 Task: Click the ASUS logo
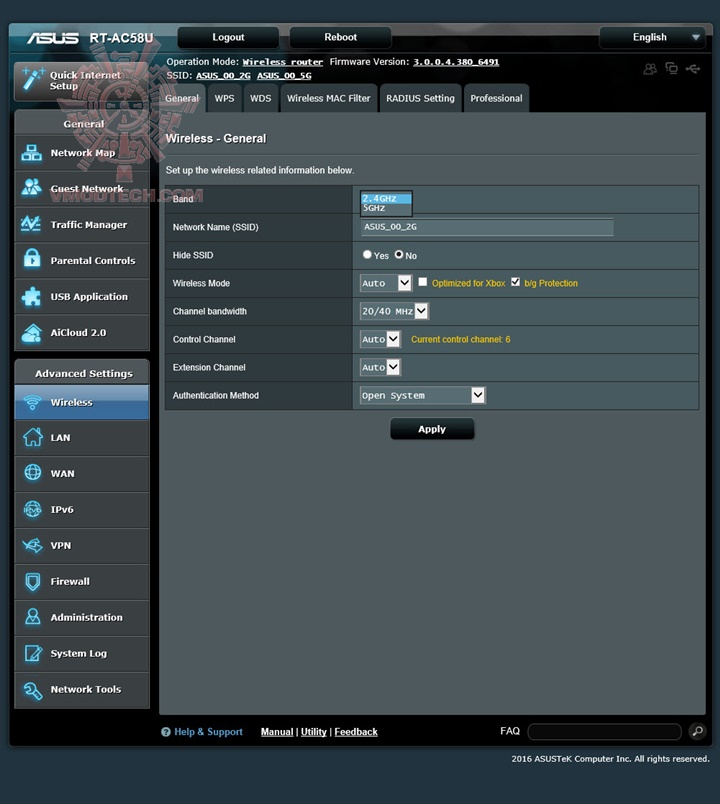point(53,38)
